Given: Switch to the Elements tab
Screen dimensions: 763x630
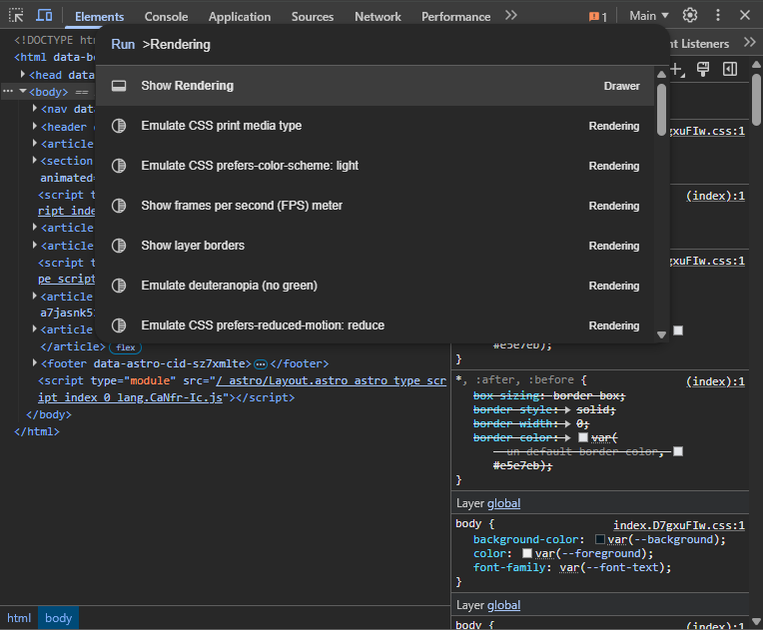Looking at the screenshot, I should click(99, 17).
